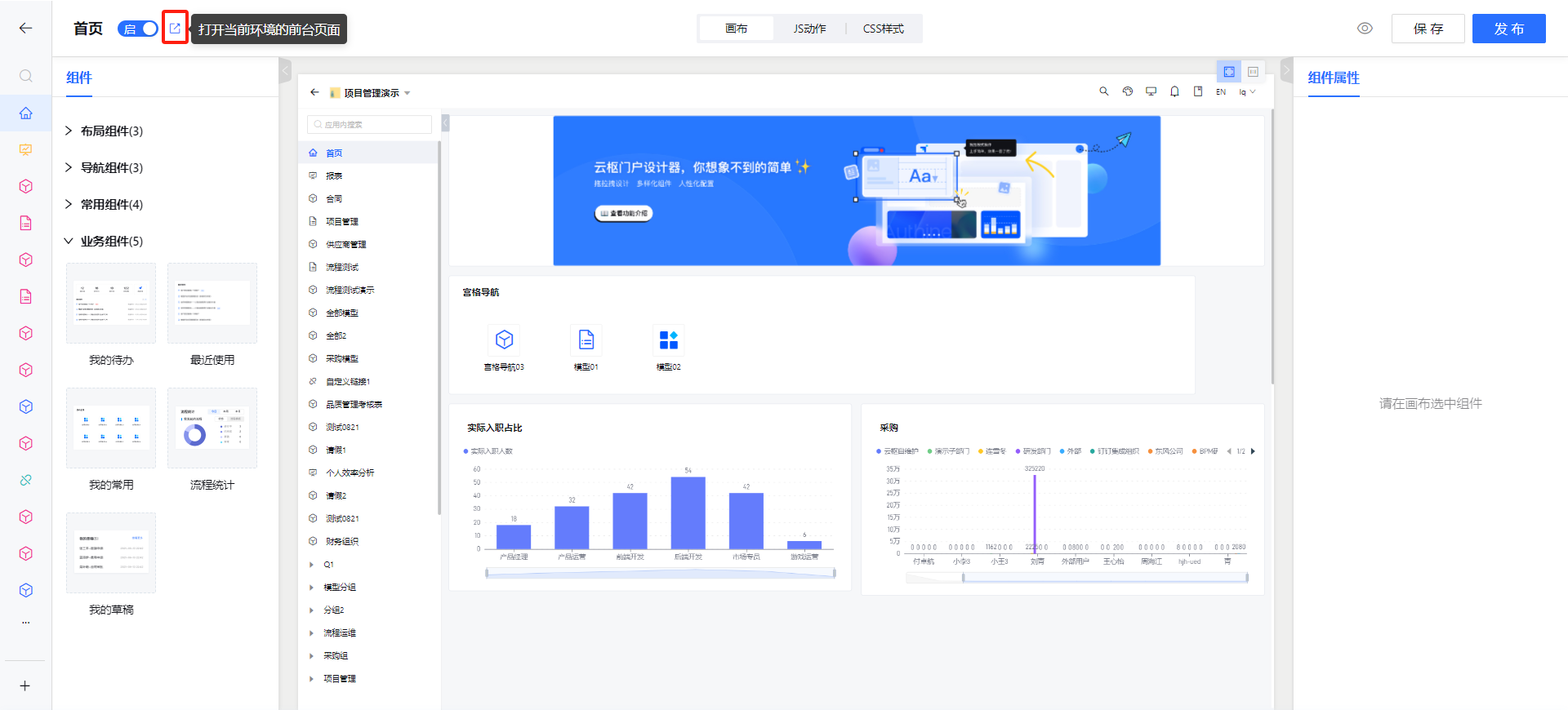The image size is (1568, 710).
Task: Select the teal link icon in left bar
Action: [x=26, y=480]
